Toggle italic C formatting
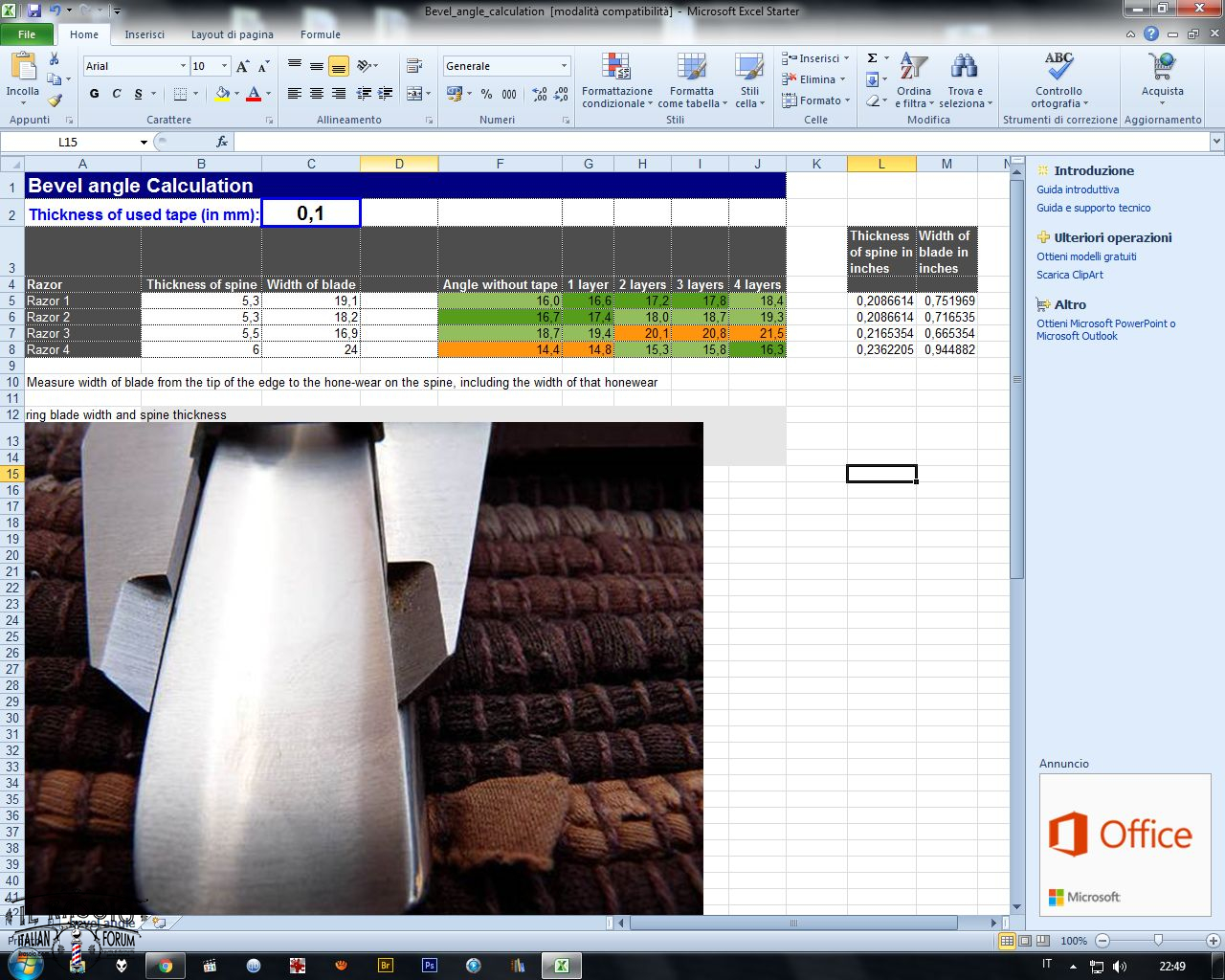 click(116, 94)
